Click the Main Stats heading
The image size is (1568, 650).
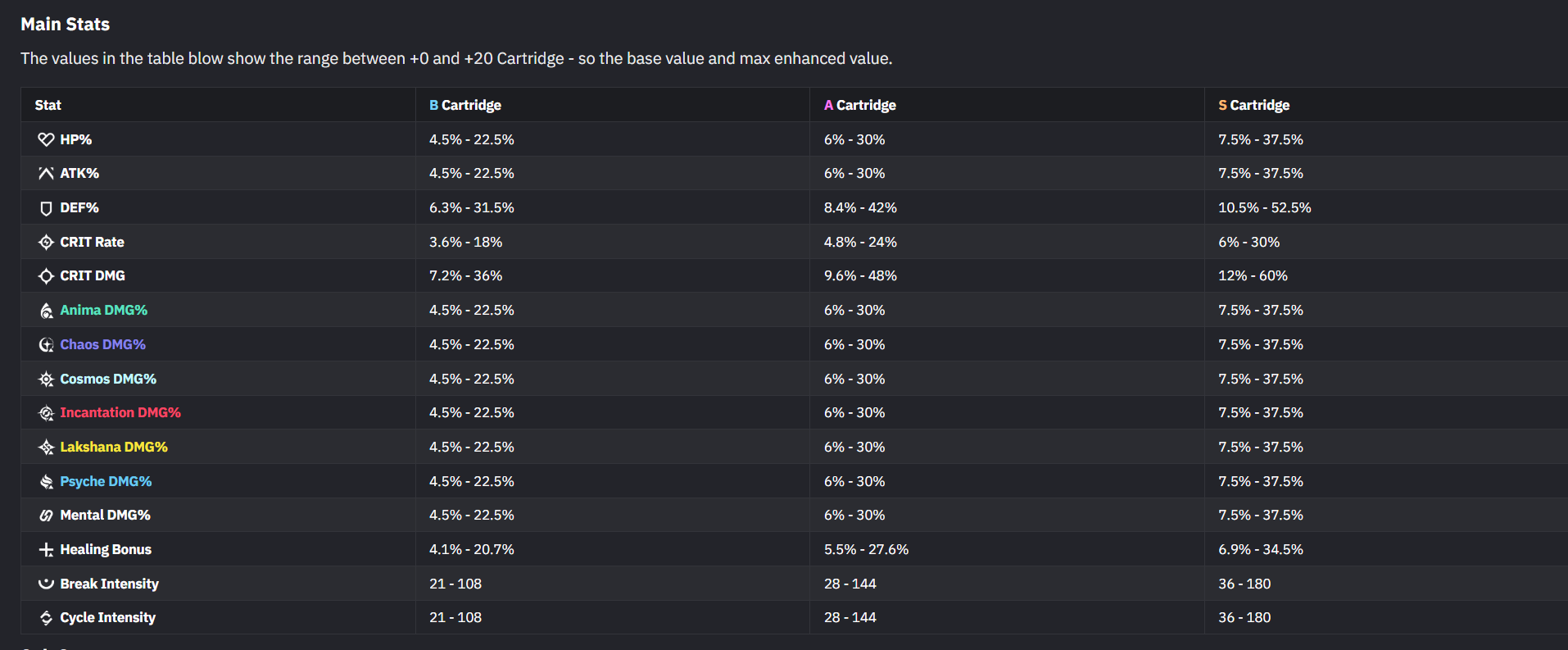point(65,25)
